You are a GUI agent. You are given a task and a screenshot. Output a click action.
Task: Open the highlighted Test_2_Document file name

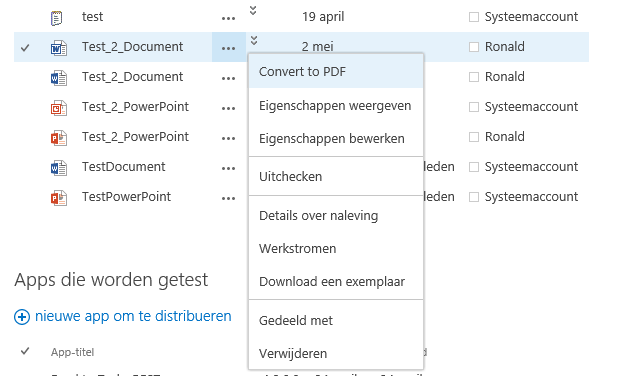click(x=132, y=47)
